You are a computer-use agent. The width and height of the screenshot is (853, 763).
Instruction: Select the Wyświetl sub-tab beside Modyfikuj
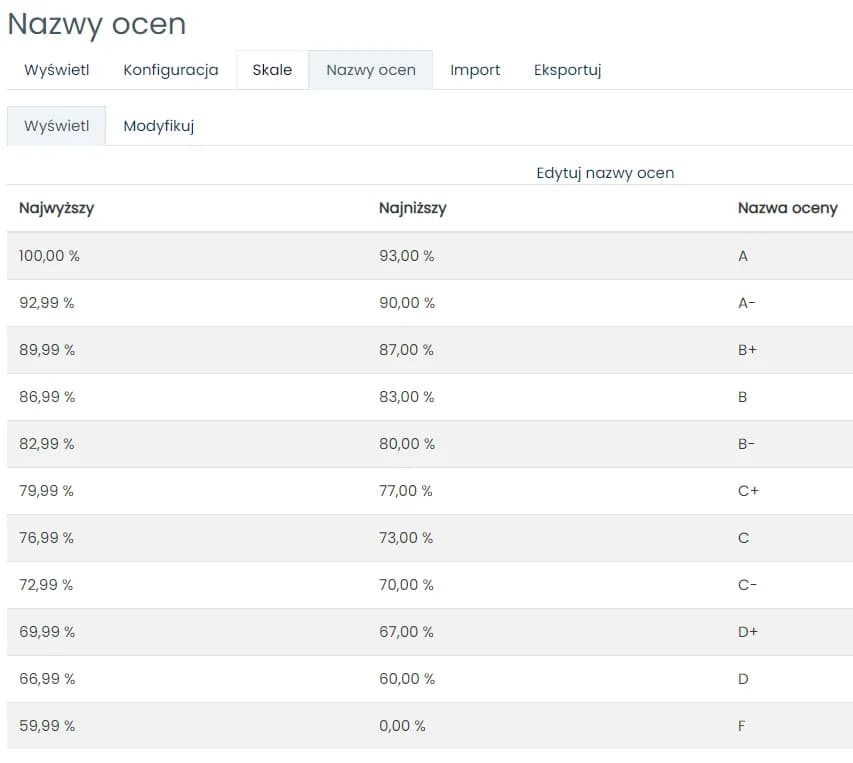click(57, 126)
